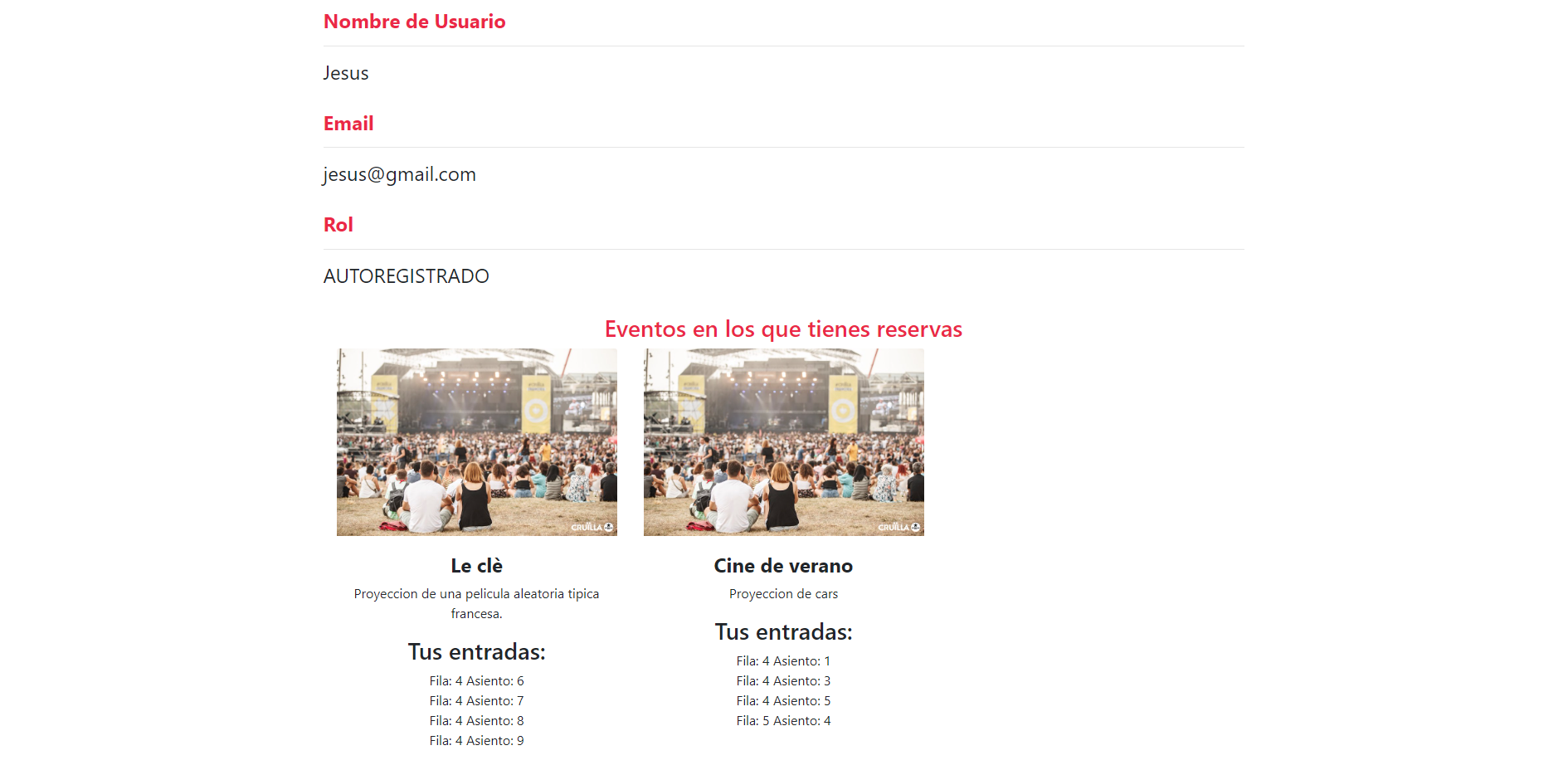Click the Le clè French film description
The image size is (1568, 765).
477,604
